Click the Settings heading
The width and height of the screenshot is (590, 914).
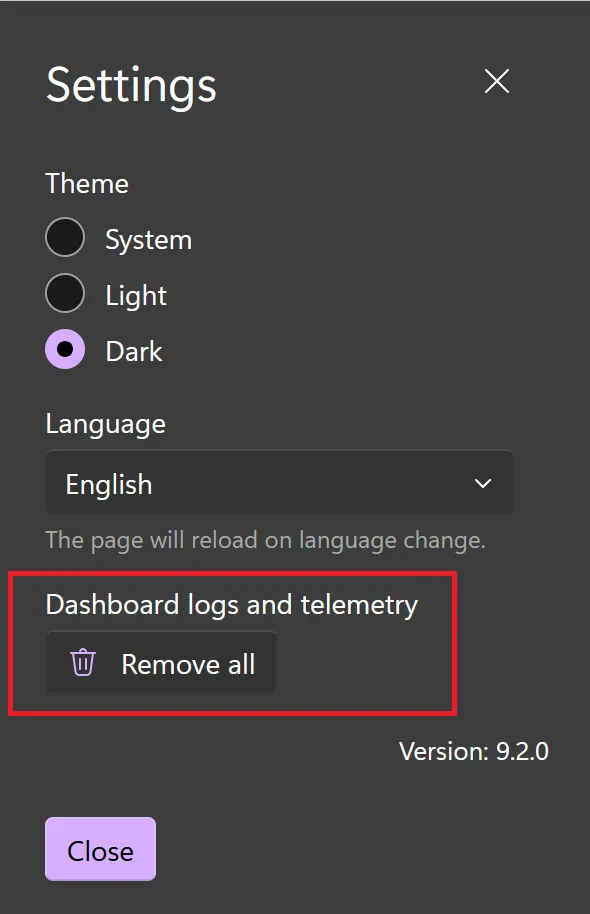(130, 85)
